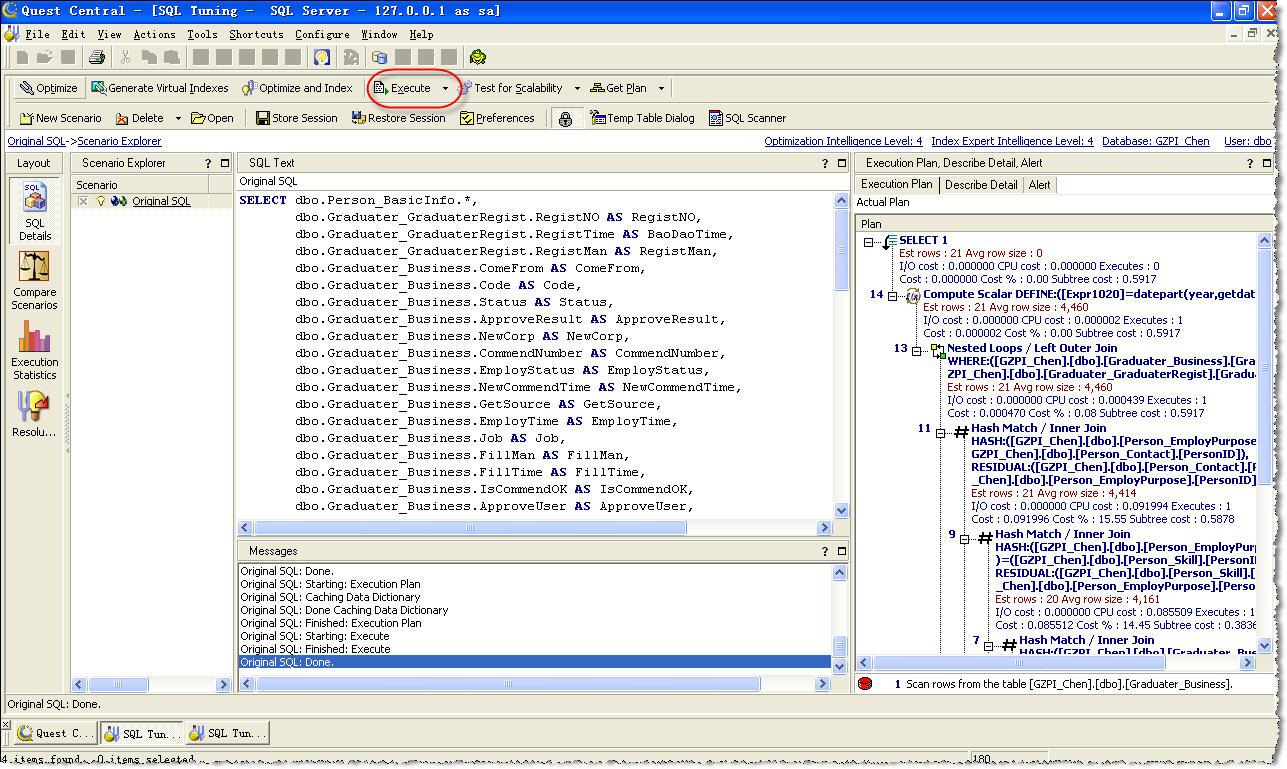Click Generate Virtual Indexes
The image size is (1287, 769).
pos(160,88)
